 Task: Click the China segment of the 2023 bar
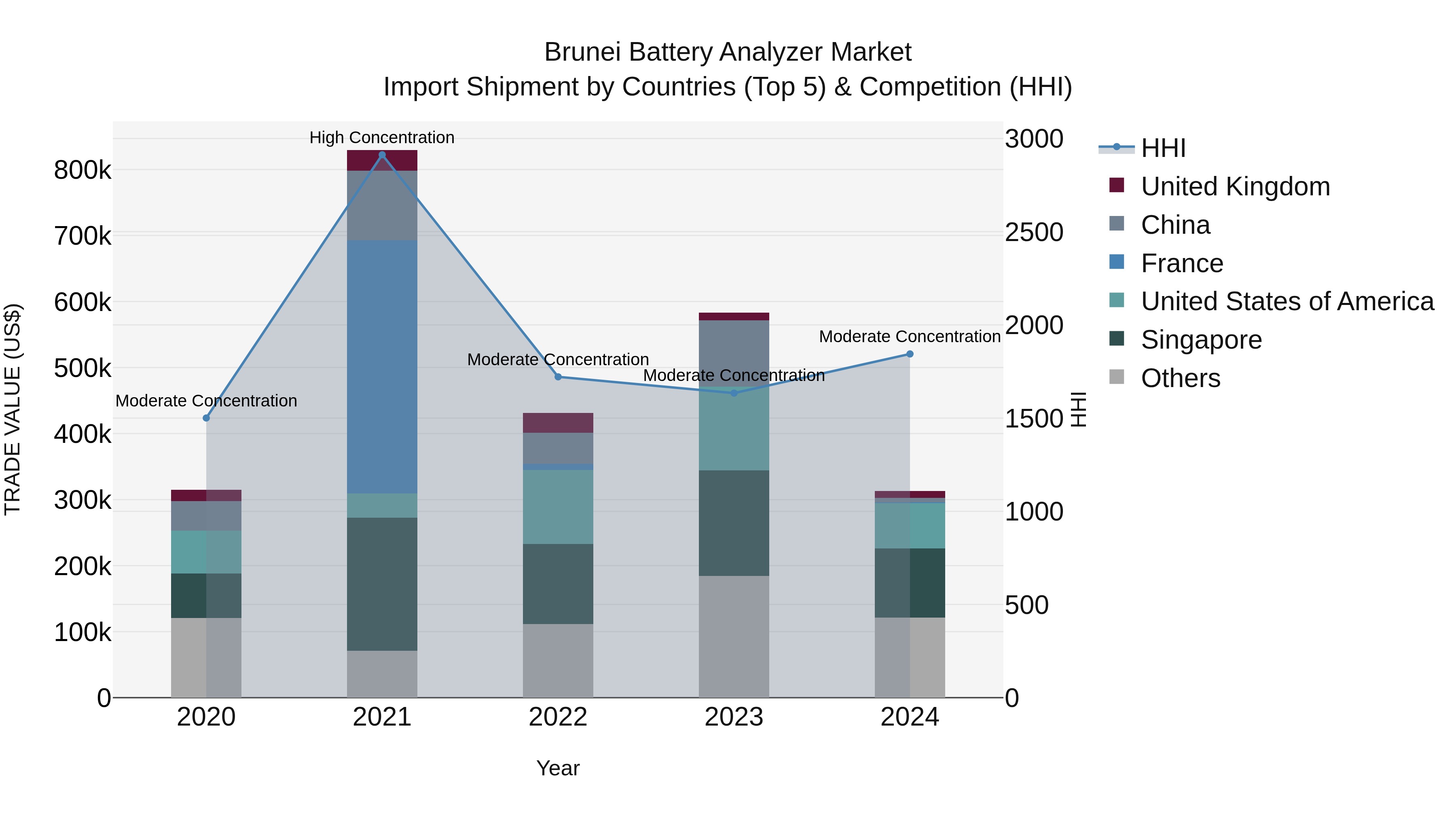734,354
